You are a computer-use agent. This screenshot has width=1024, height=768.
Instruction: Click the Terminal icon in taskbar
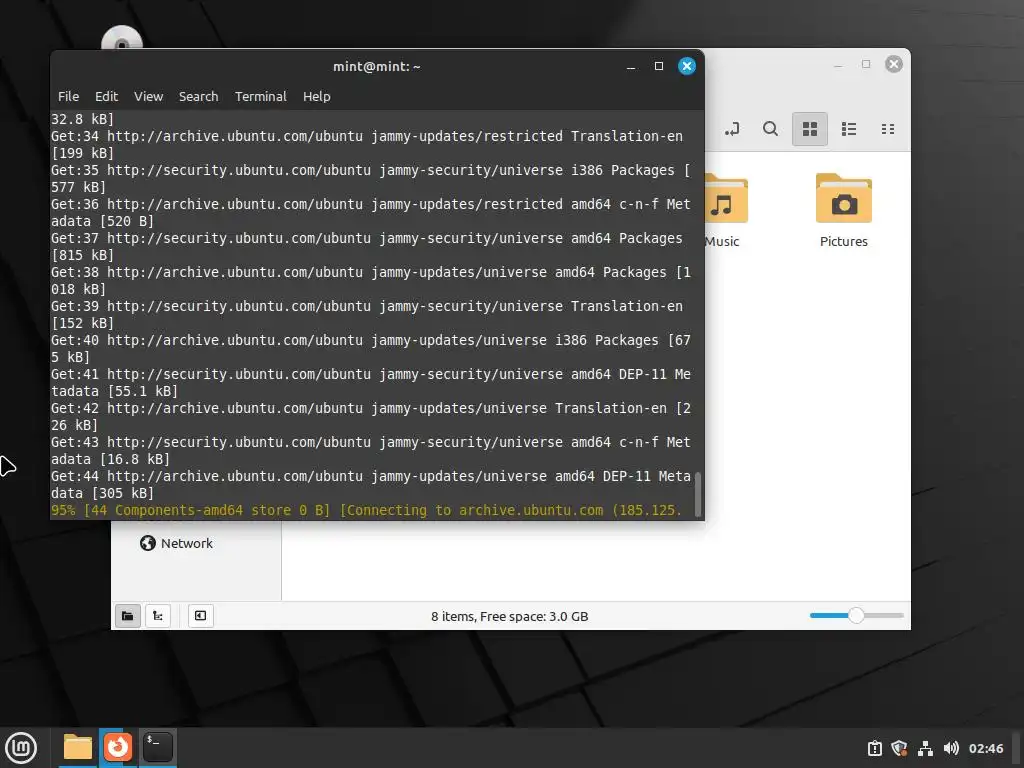pyautogui.click(x=157, y=748)
